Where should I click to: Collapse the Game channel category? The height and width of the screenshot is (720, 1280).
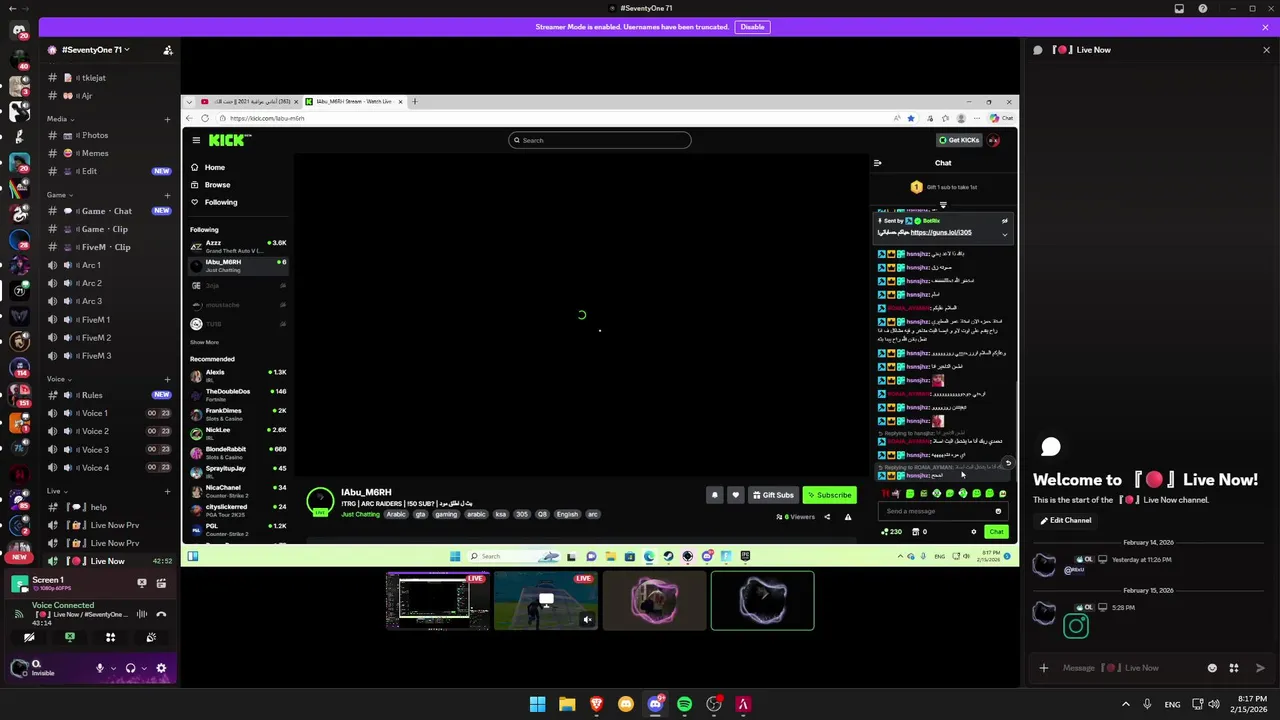59,195
